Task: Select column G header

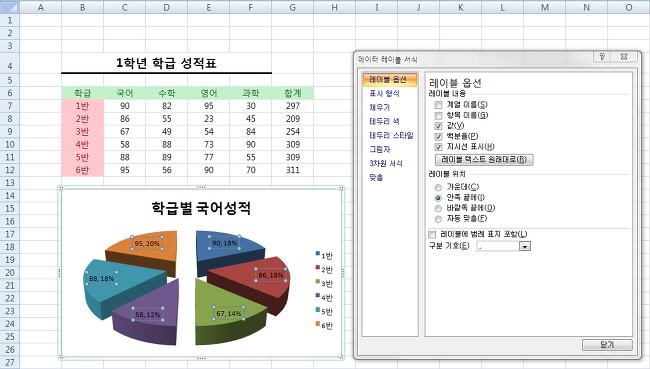Action: point(293,7)
